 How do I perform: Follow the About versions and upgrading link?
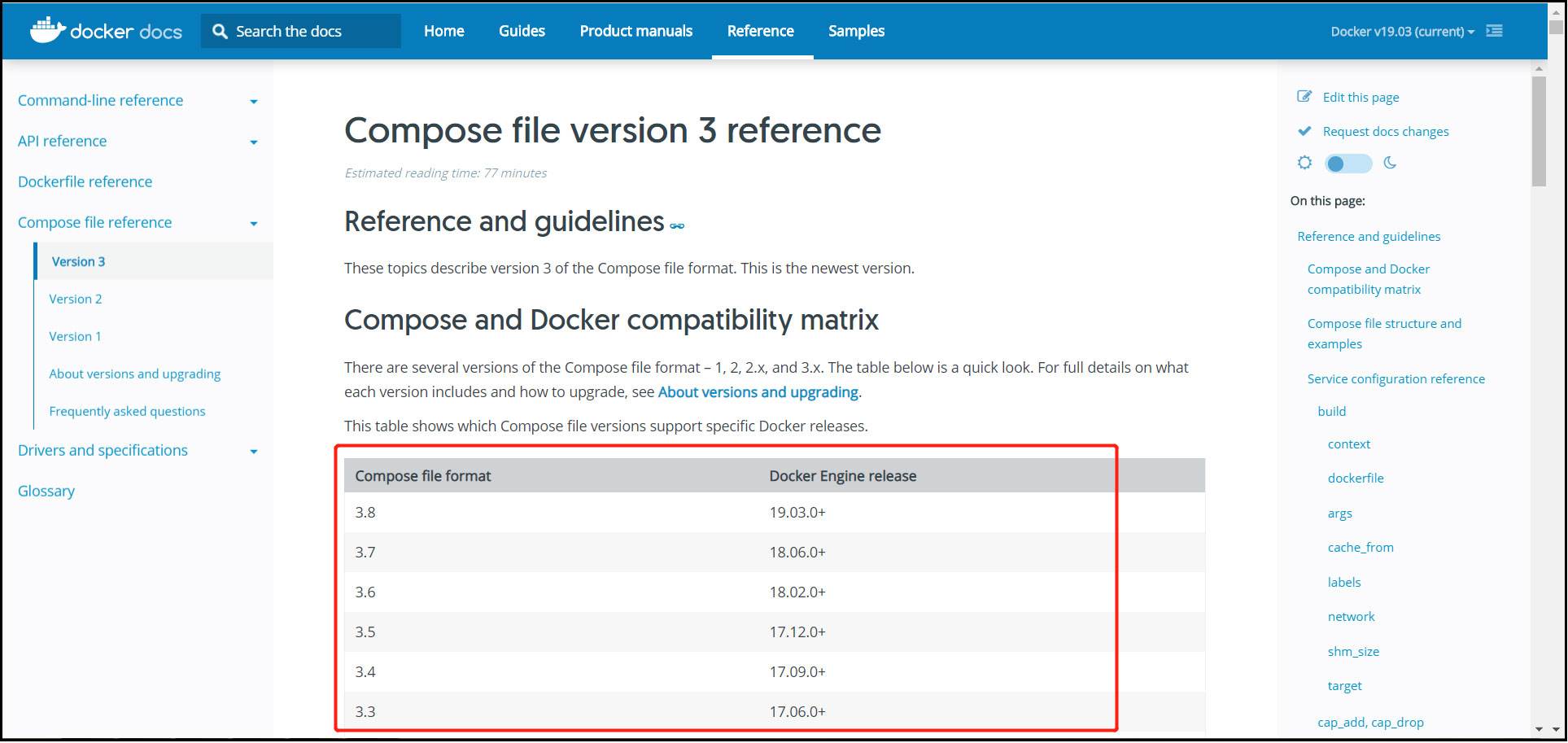click(758, 391)
